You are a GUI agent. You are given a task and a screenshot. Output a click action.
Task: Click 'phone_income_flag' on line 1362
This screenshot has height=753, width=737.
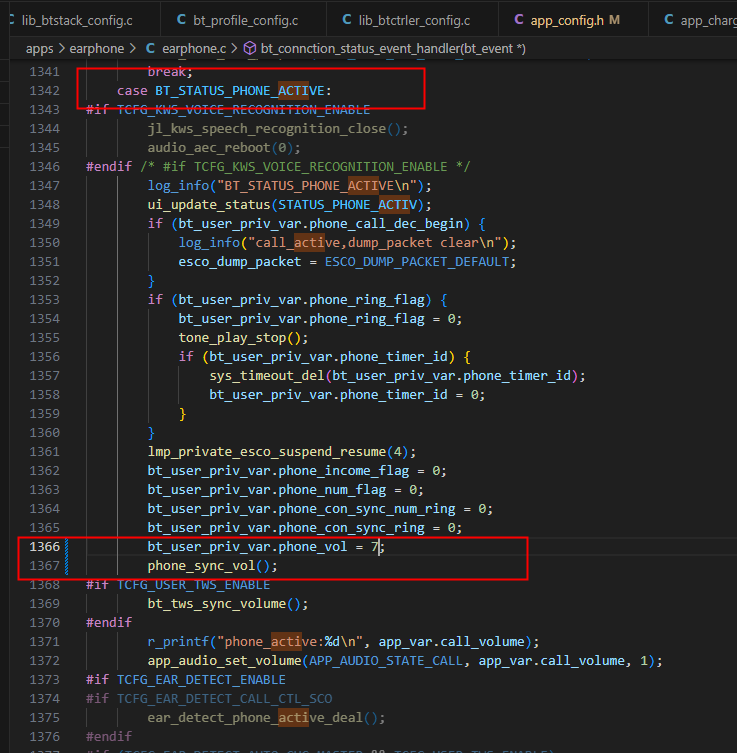(344, 471)
